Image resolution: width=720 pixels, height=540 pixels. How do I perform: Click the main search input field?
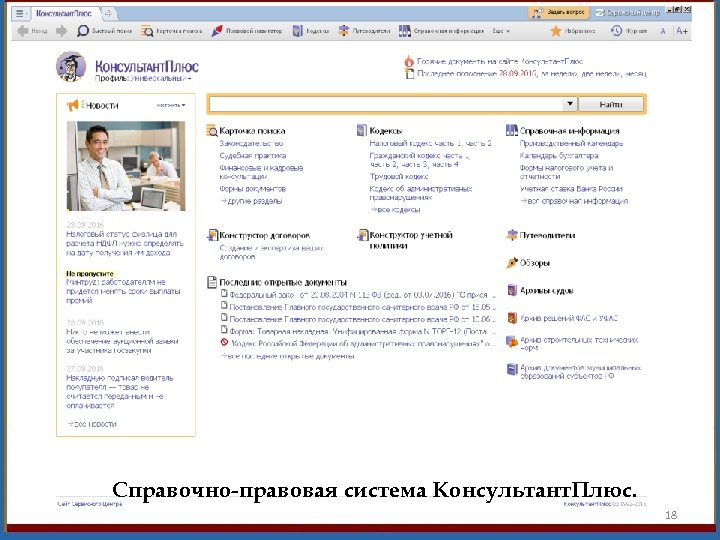(x=386, y=104)
